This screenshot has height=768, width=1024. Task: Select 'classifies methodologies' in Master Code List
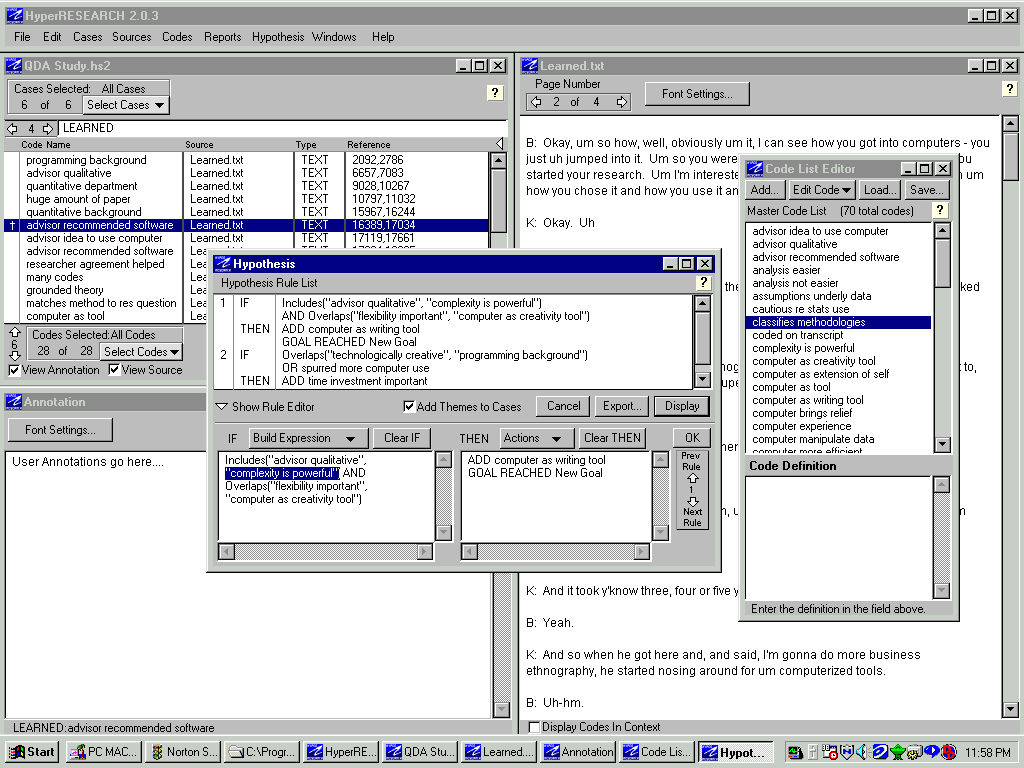tap(838, 322)
